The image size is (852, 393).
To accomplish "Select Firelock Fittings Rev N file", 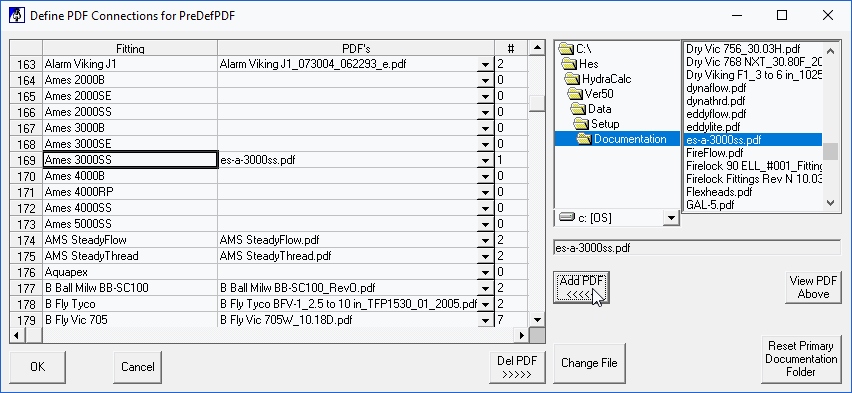I will tap(754, 179).
